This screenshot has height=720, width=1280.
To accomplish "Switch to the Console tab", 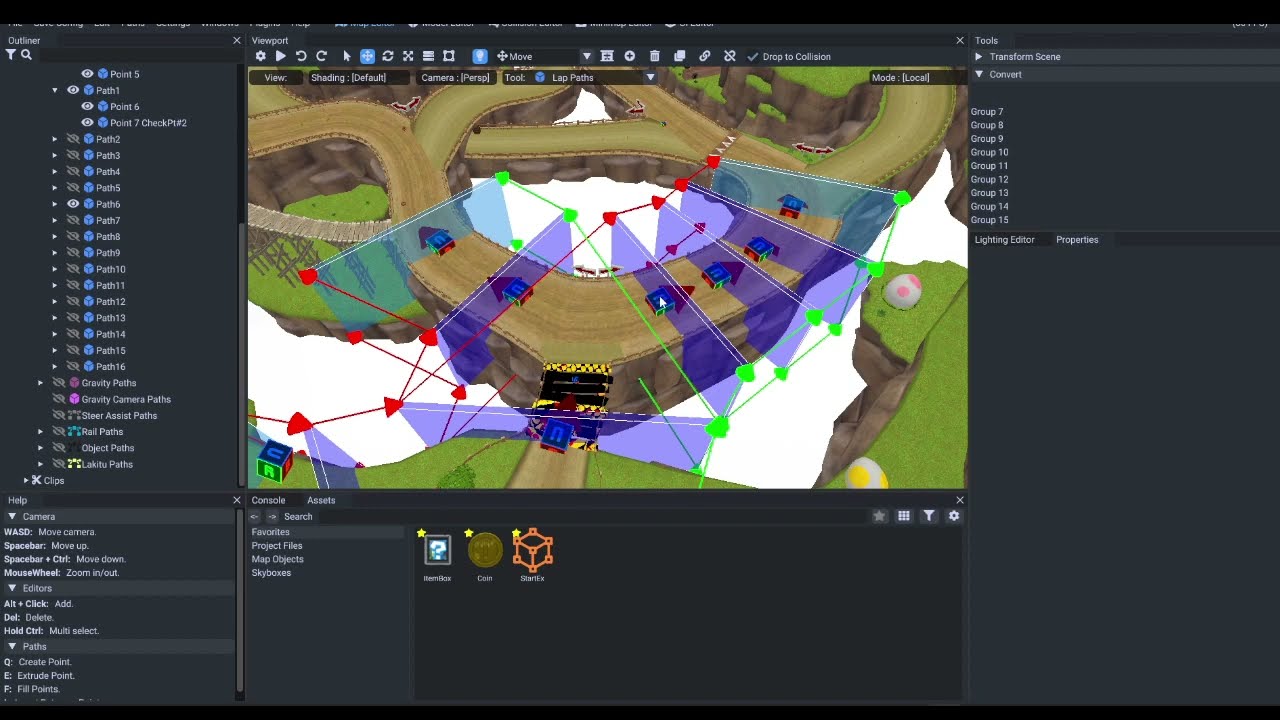I will pyautogui.click(x=268, y=500).
